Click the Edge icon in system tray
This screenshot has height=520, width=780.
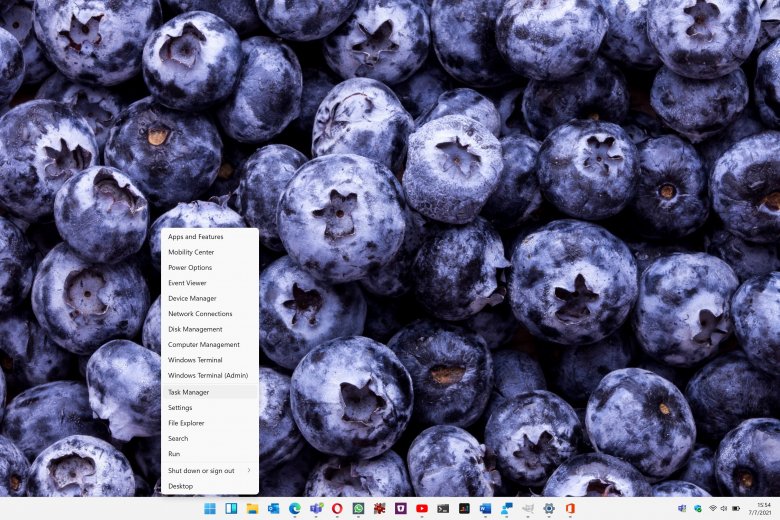click(698, 509)
